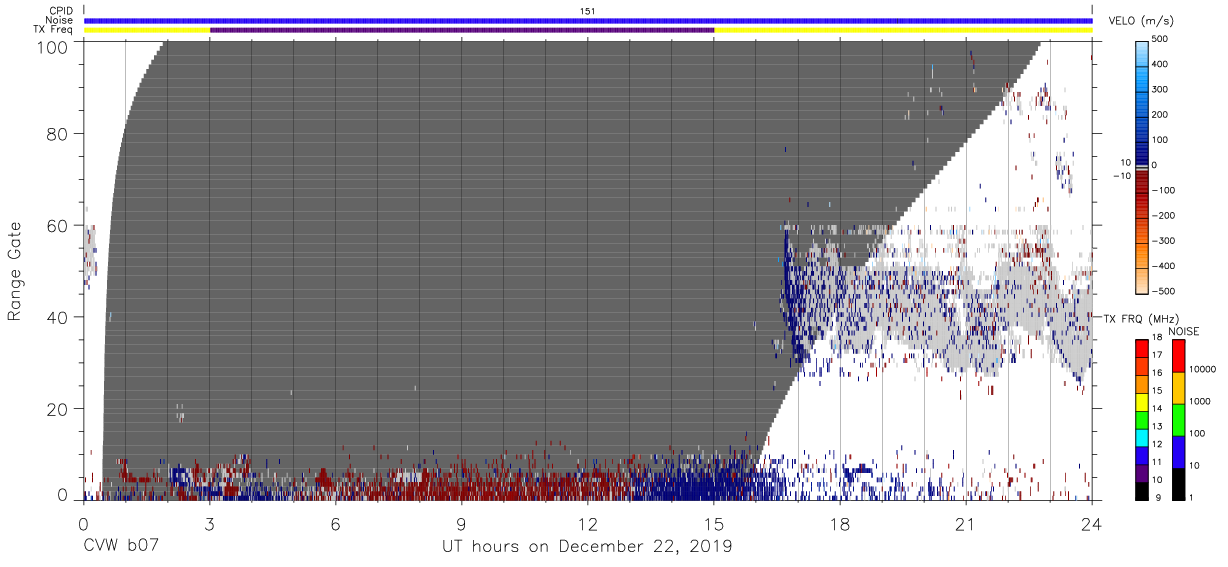
Task: Click the NOISE color legend bar
Action: pos(1177,420)
